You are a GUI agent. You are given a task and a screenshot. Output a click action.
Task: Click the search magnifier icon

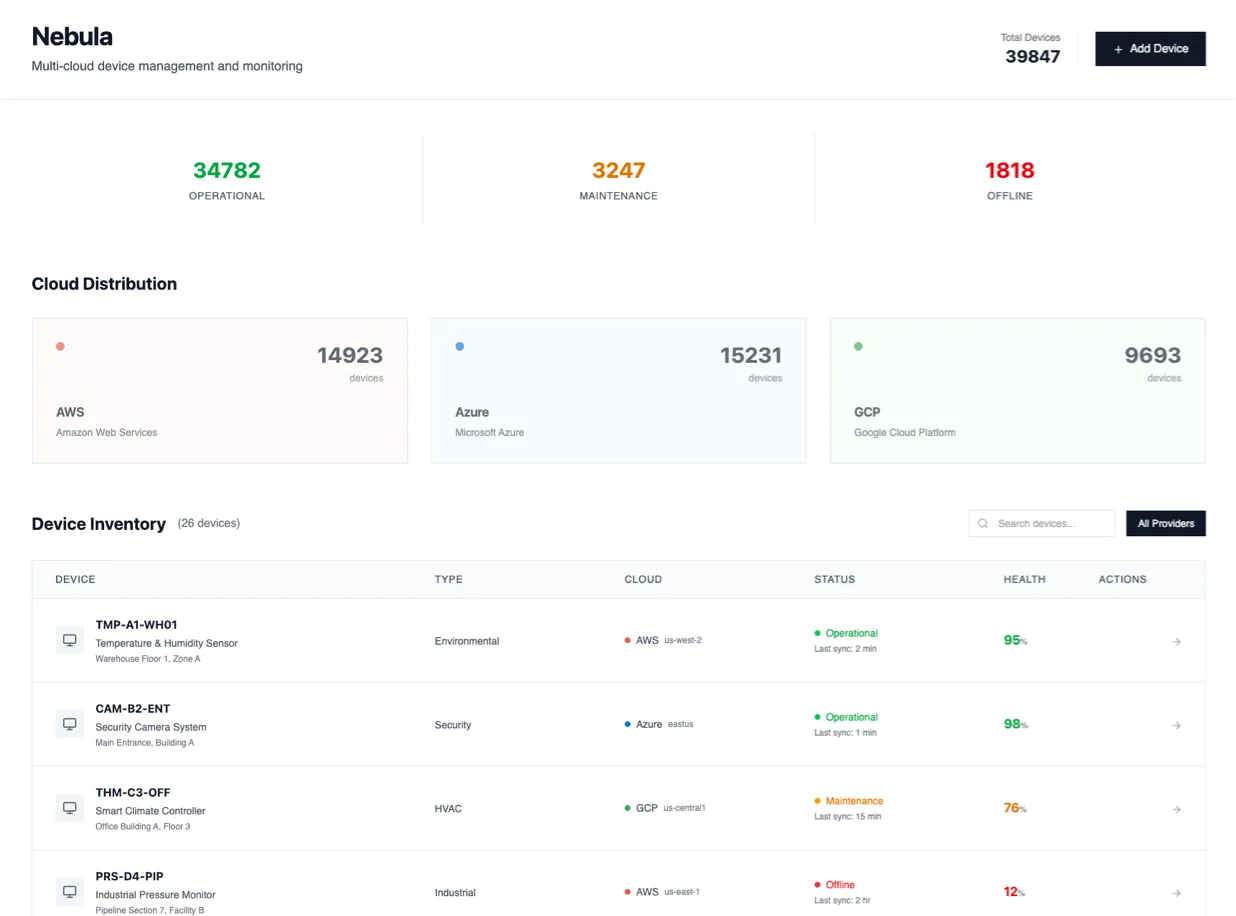pos(983,524)
